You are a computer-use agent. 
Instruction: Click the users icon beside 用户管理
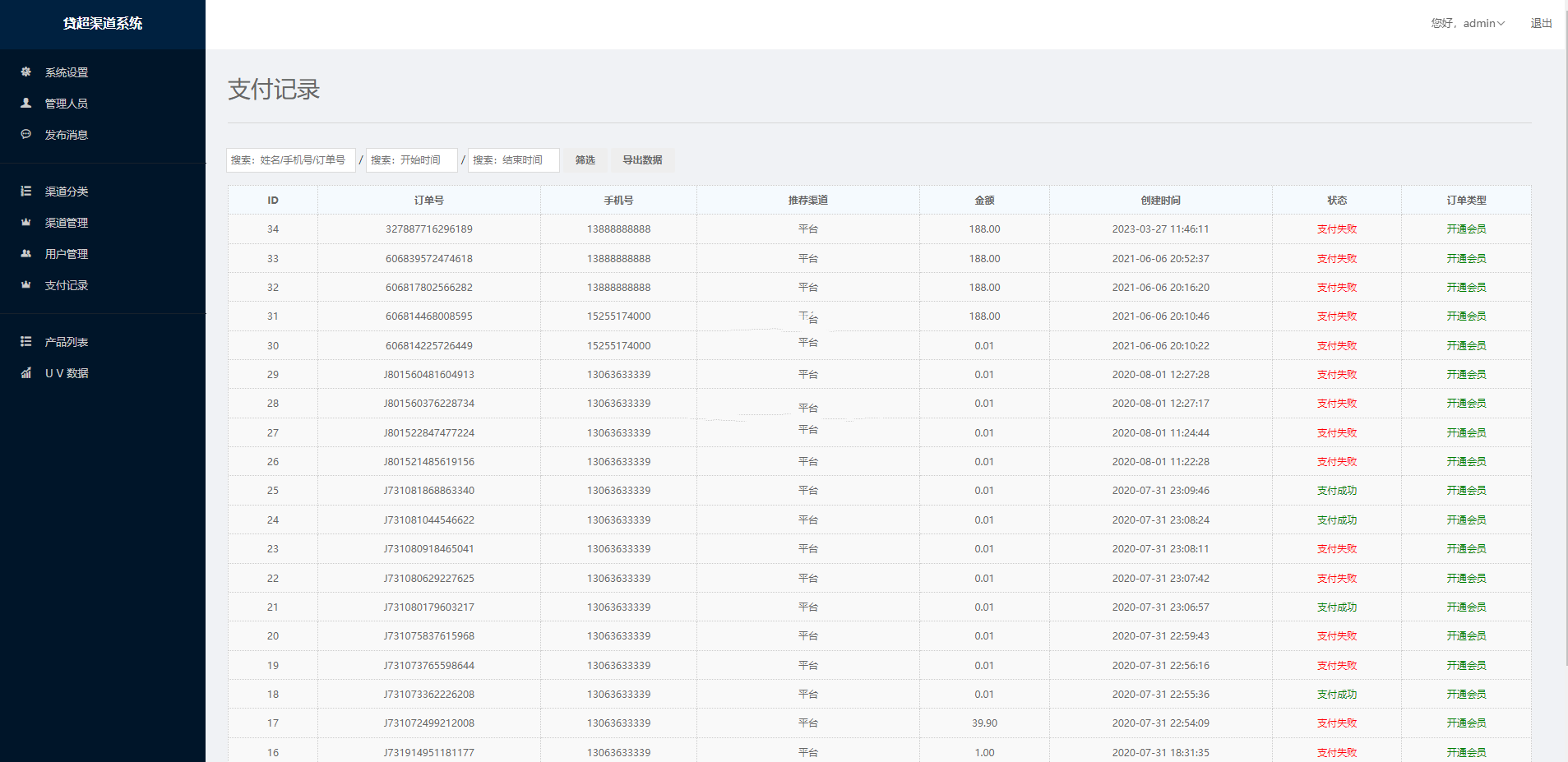26,254
